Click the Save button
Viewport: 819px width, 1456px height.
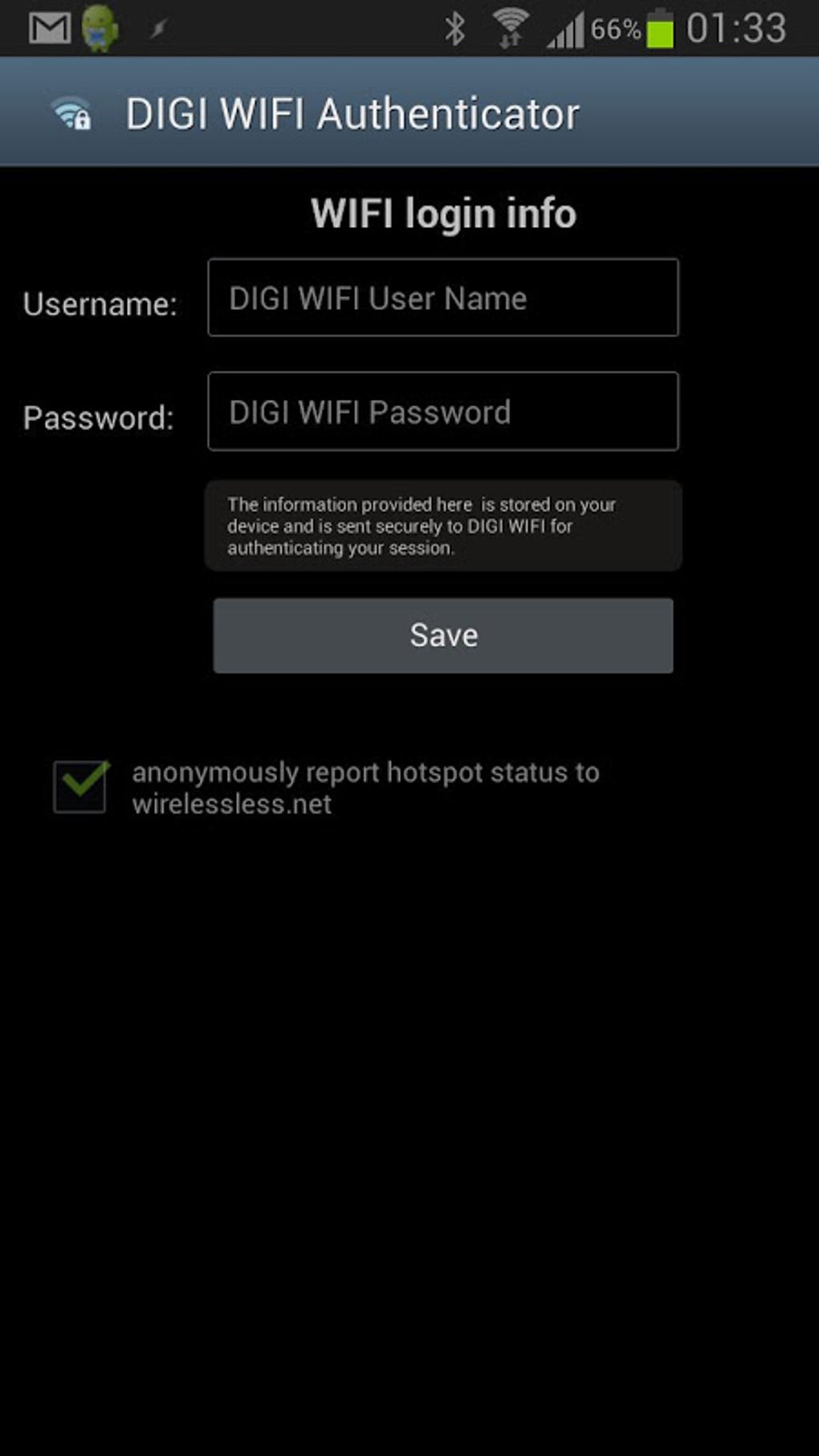point(443,635)
